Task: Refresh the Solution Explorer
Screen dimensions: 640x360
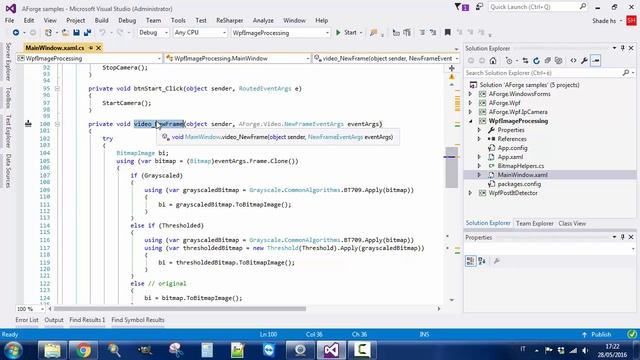Action: pyautogui.click(x=536, y=61)
